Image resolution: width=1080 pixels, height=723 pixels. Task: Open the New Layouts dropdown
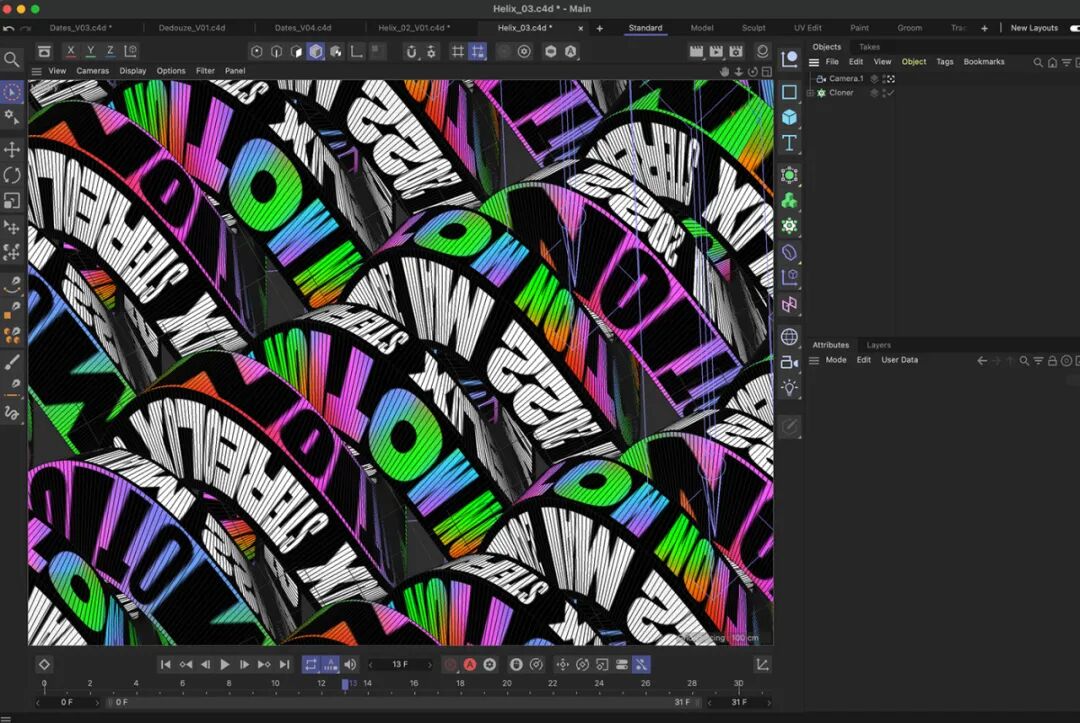tap(1034, 28)
